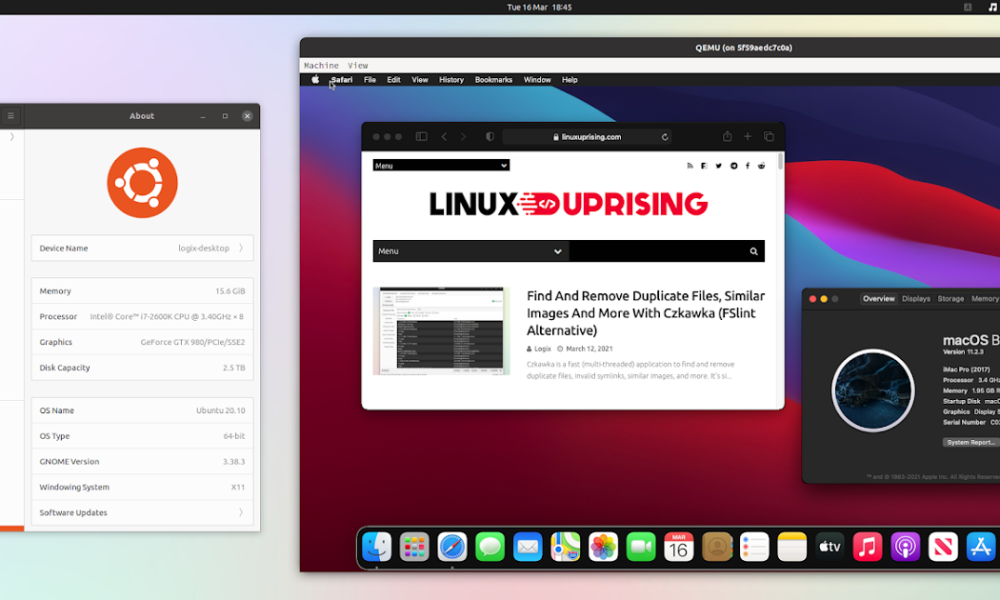Open the Photos app in the dock
The image size is (1000, 600).
(x=603, y=546)
